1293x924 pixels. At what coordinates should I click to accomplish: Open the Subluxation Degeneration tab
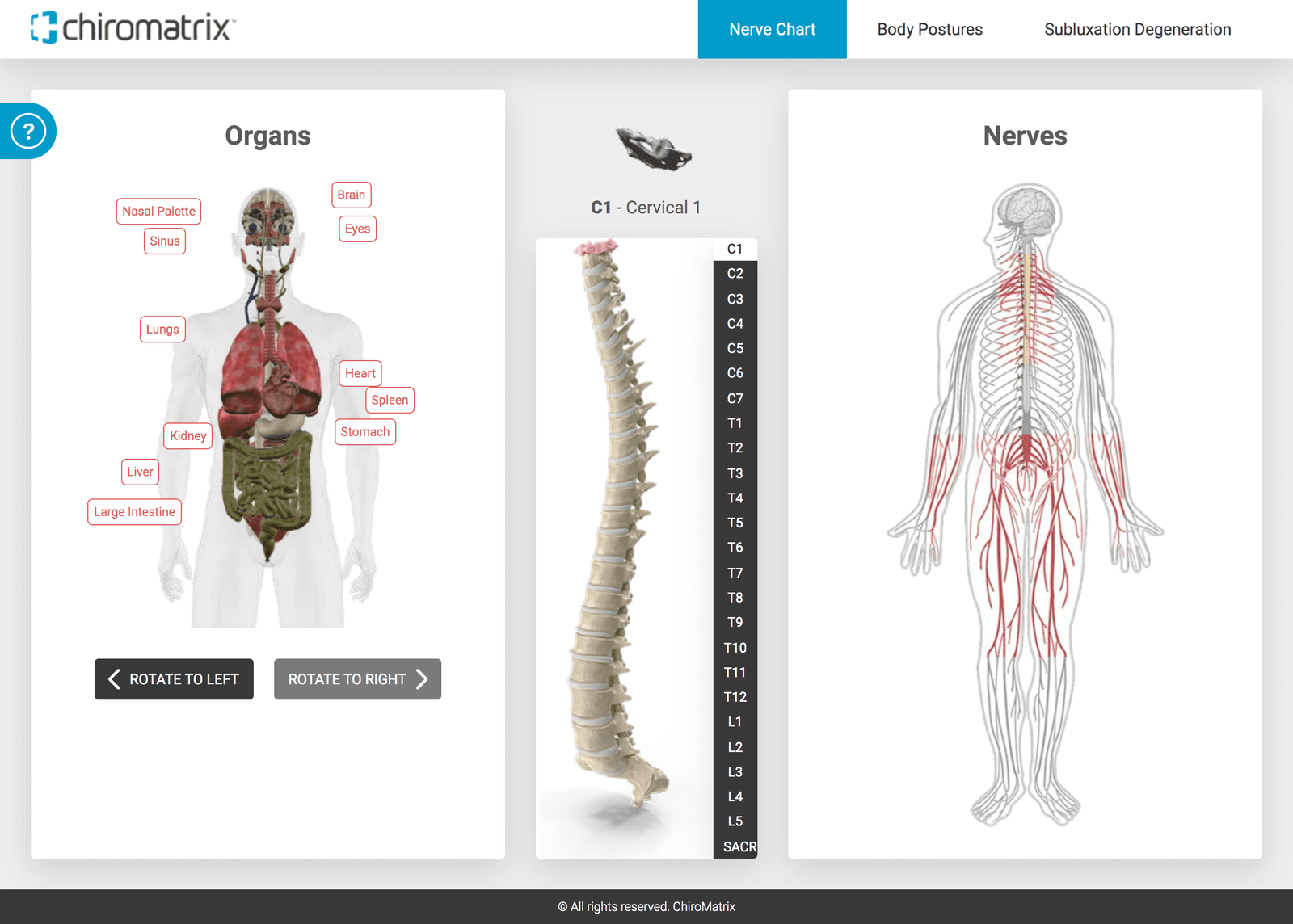point(1138,29)
